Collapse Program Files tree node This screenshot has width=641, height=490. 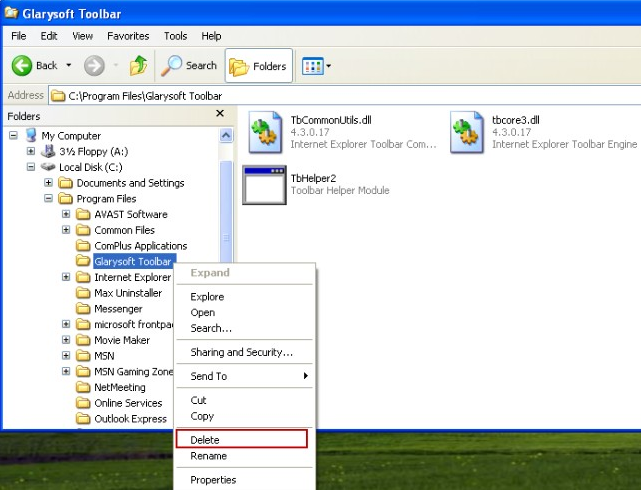48,198
